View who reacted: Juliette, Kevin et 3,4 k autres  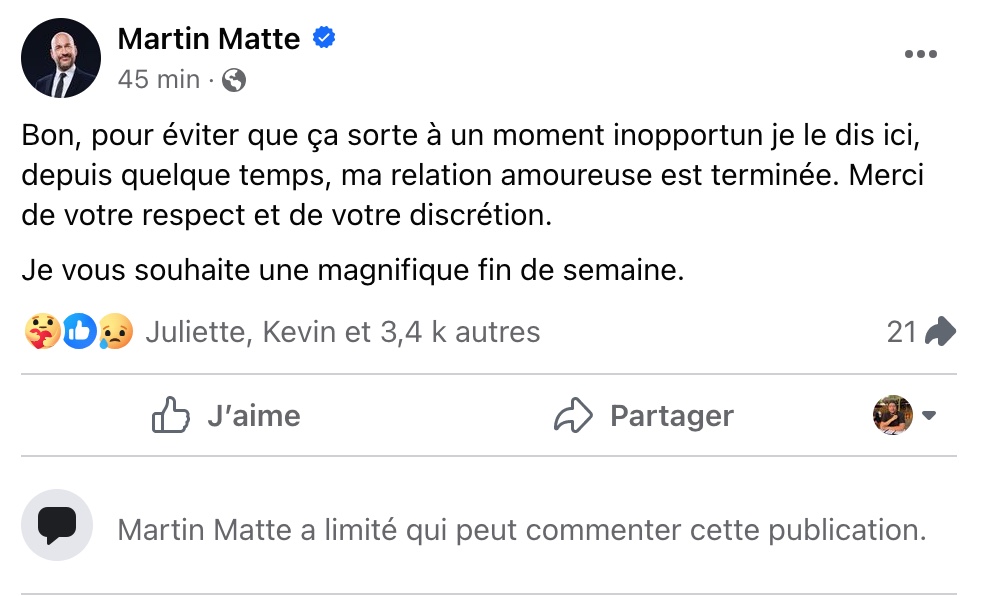(342, 331)
